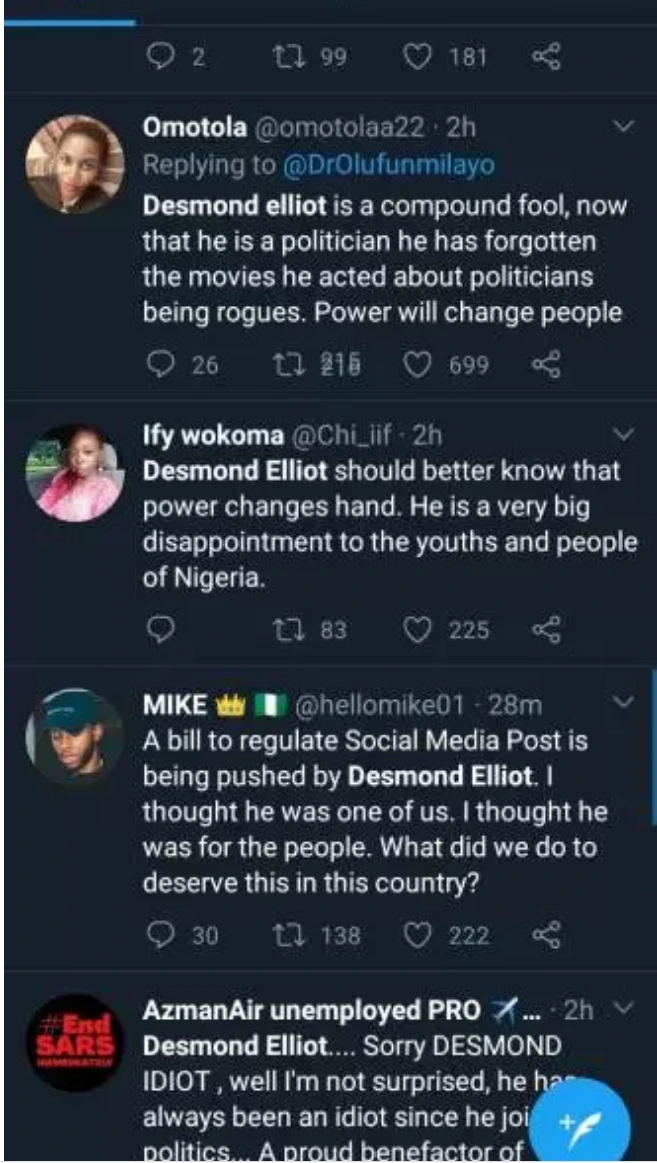Viewport: 657px width, 1163px height.
Task: Like Omotola's tweet with 699 likes
Action: [x=419, y=366]
